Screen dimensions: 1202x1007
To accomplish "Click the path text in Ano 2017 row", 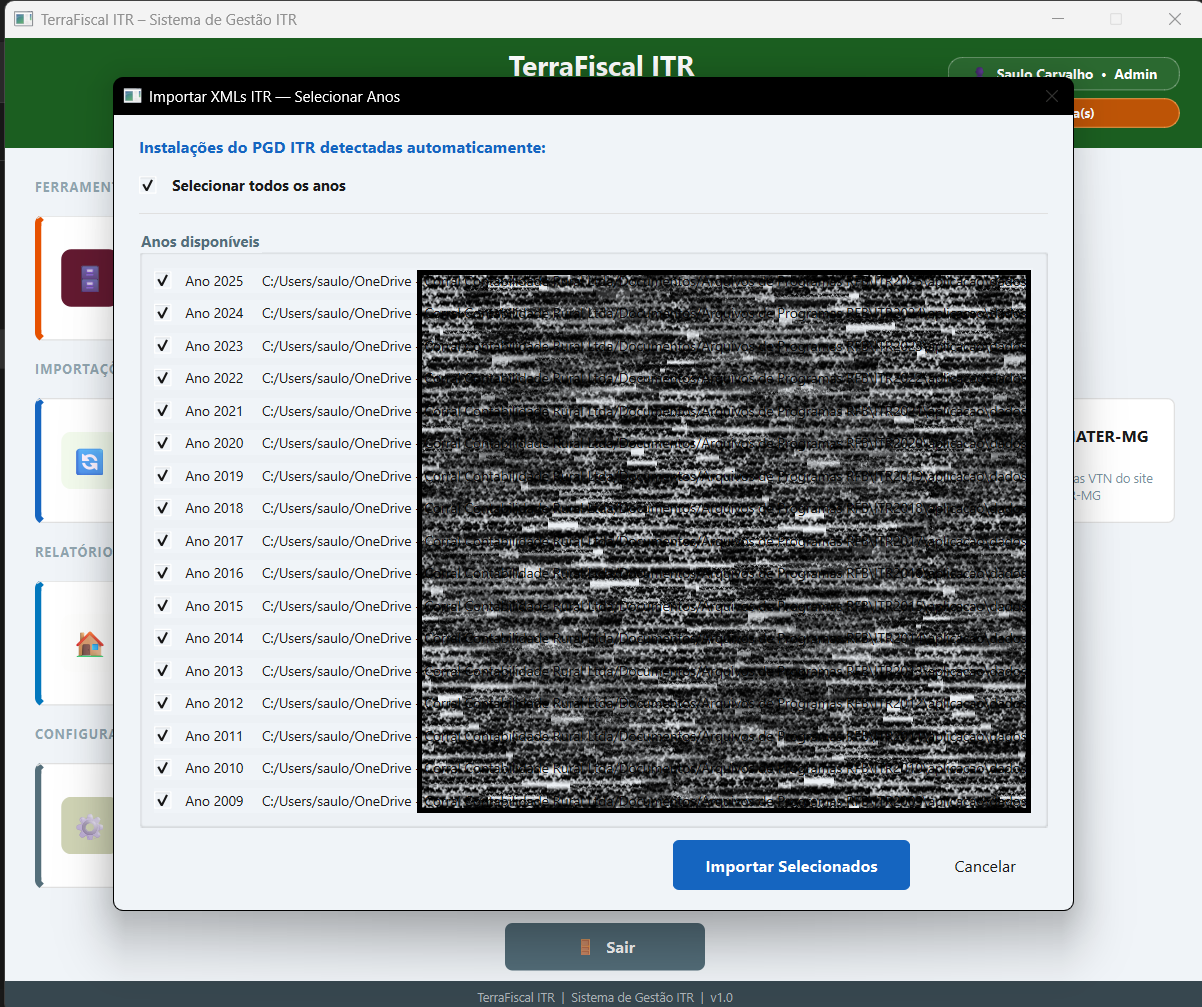I will [x=644, y=541].
